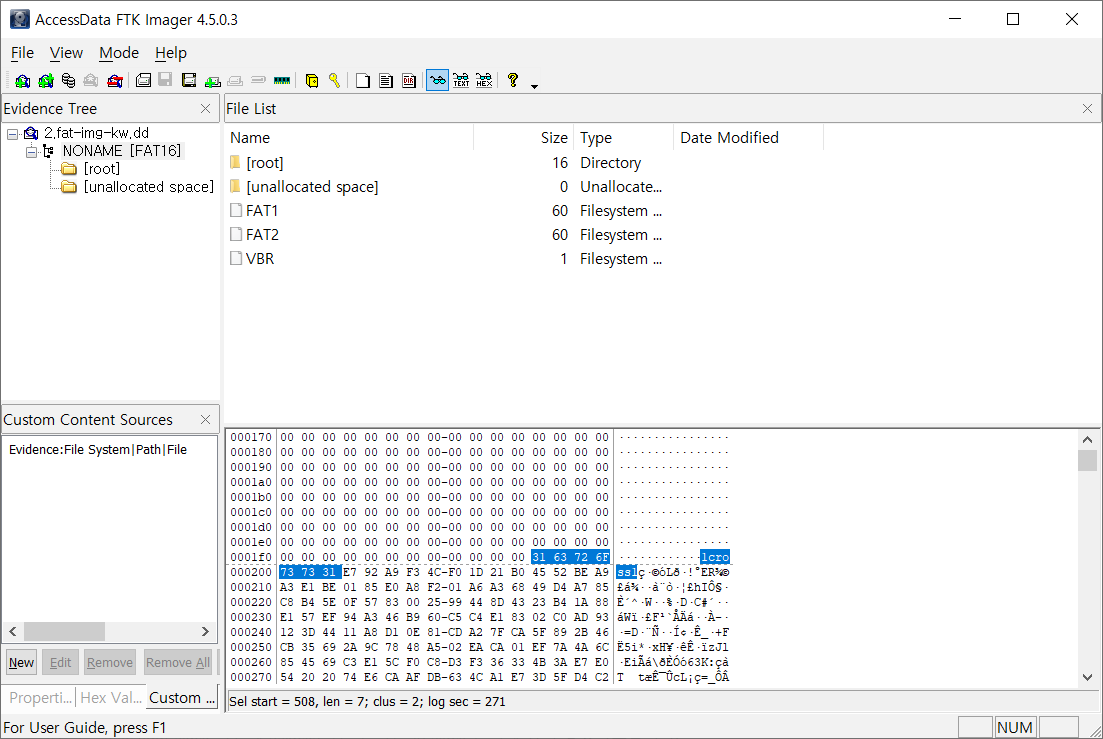1103x739 pixels.
Task: Close the Custom Content Sources panel
Action: [205, 419]
